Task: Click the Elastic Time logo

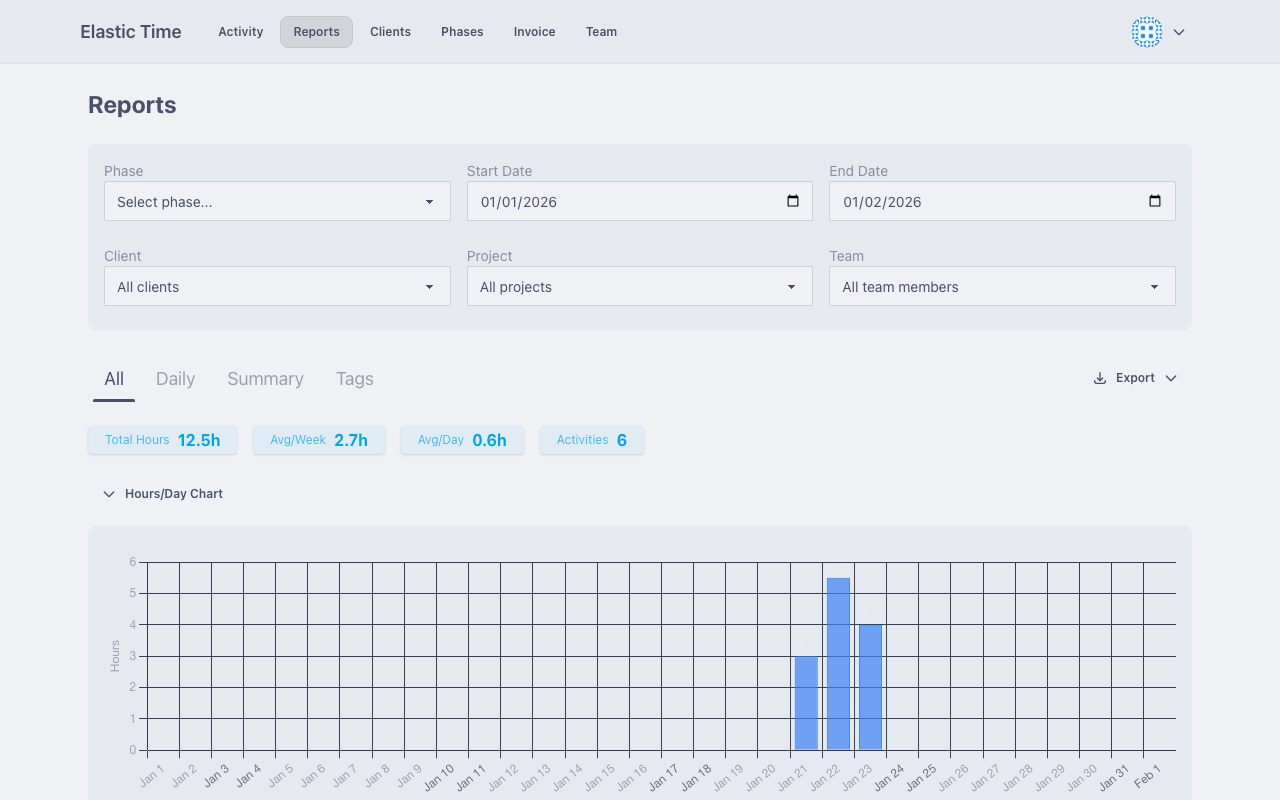Action: (x=130, y=31)
